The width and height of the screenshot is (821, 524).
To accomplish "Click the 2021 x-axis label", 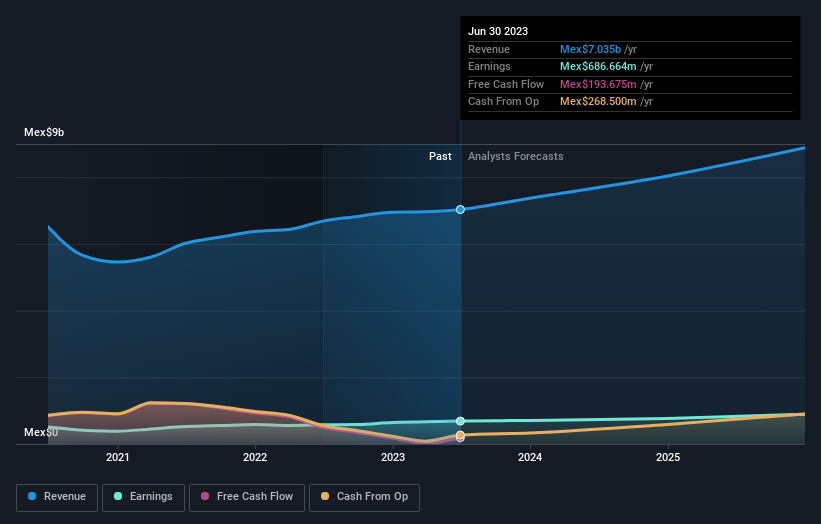I will [x=118, y=457].
